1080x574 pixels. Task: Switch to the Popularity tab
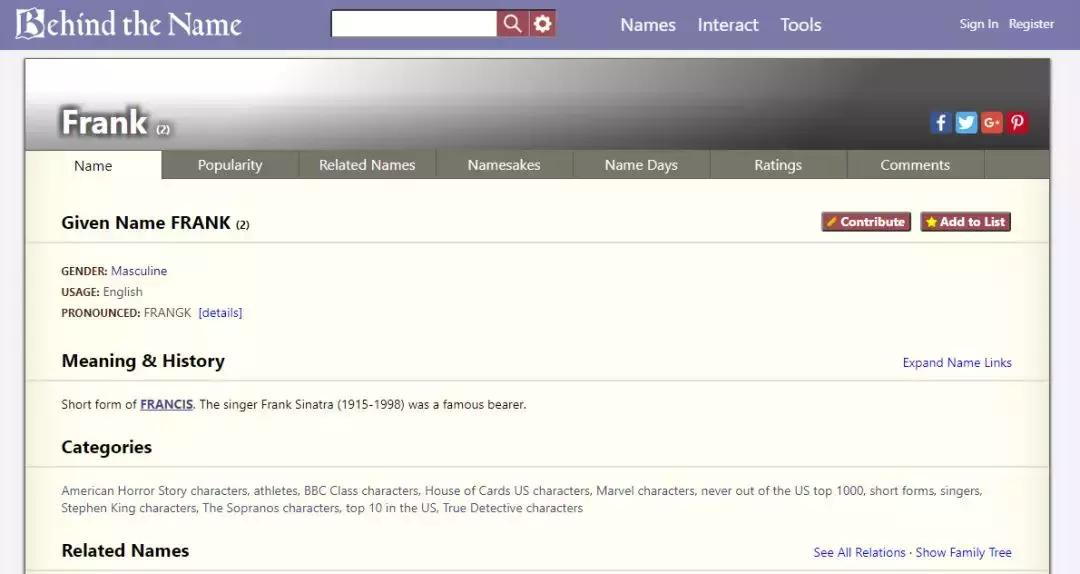[230, 165]
